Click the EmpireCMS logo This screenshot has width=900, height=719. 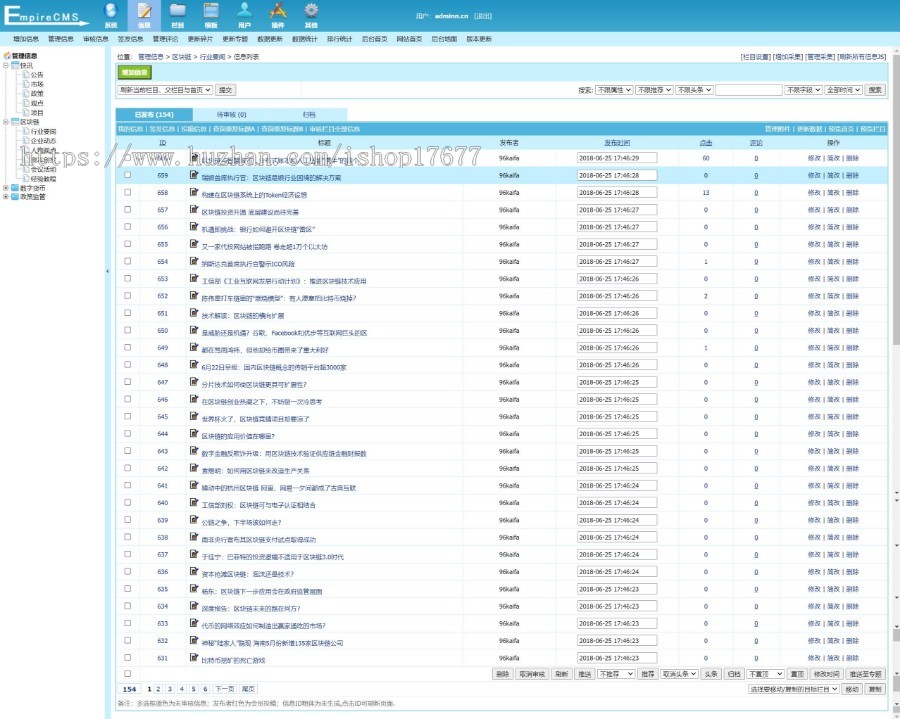(46, 15)
